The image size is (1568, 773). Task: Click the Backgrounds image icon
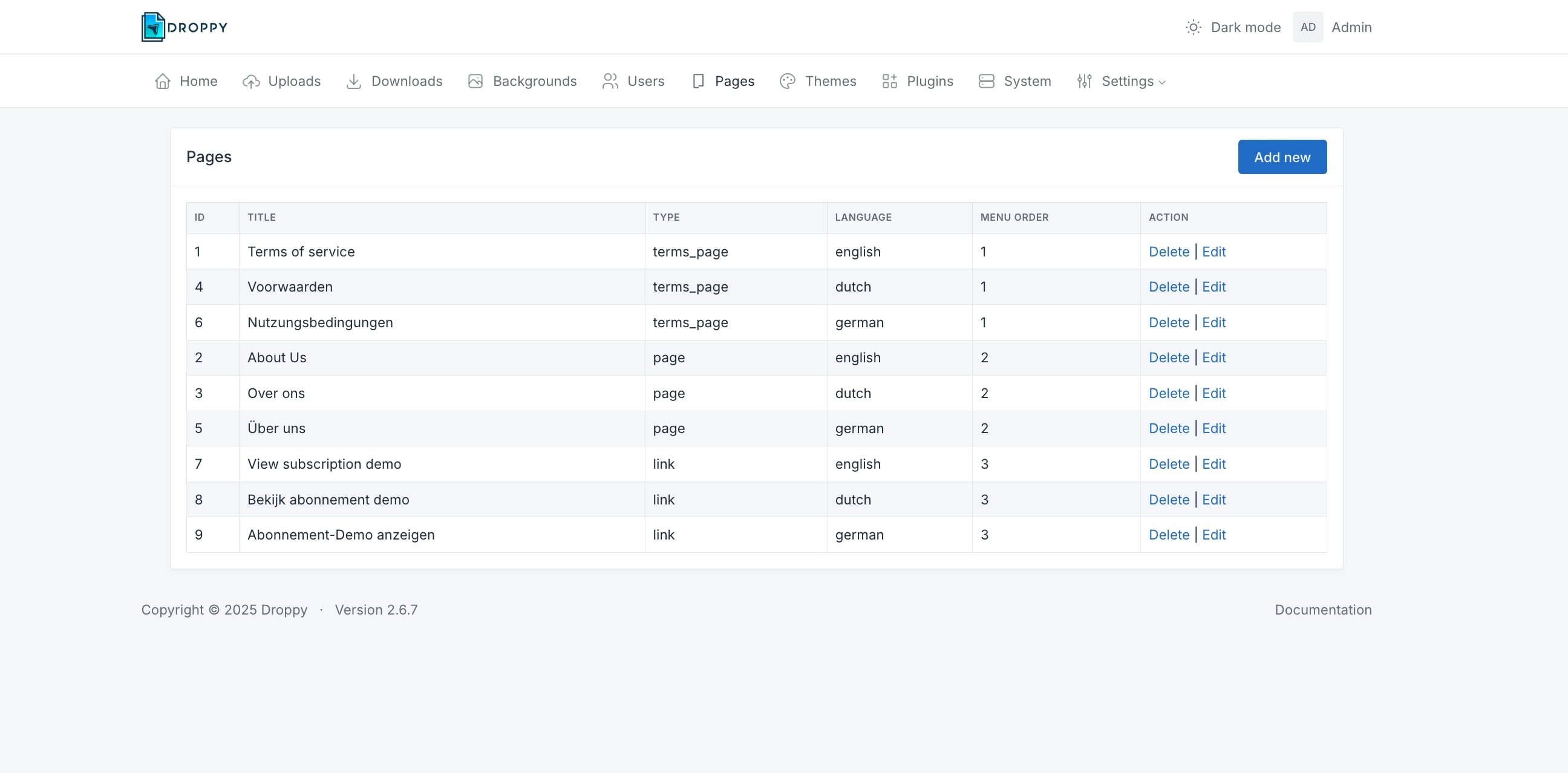[x=475, y=81]
